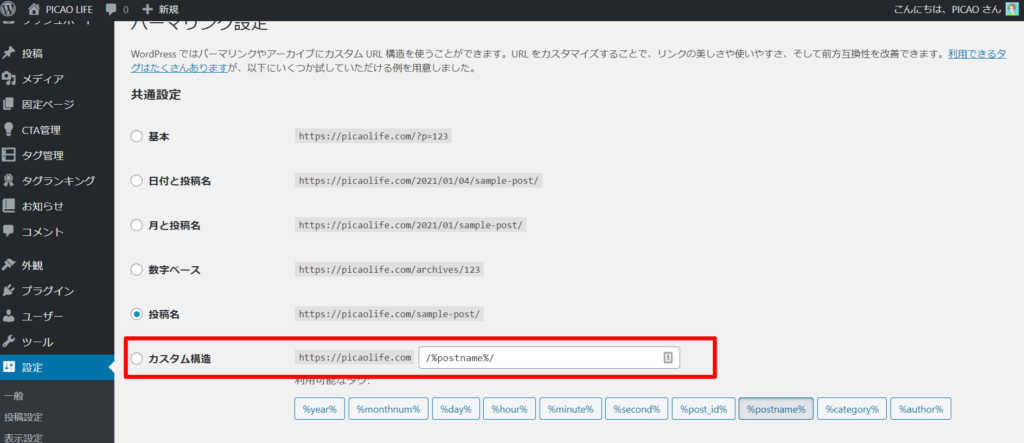
Task: Select the カスタム構造 radio button
Action: (x=136, y=358)
